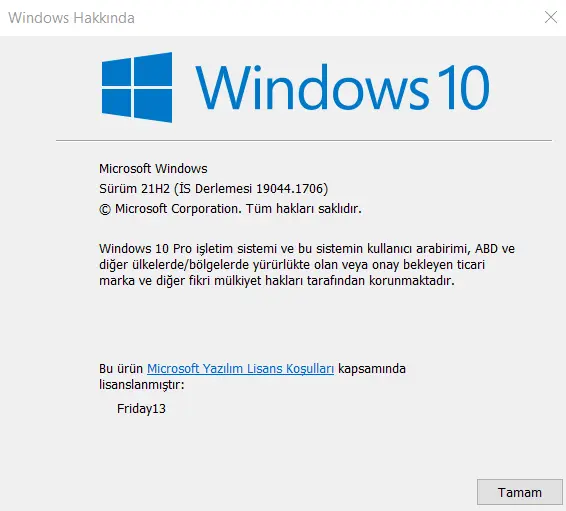Click the 'lisanslanmıştır:' label
Image resolution: width=566 pixels, height=511 pixels.
click(x=142, y=385)
